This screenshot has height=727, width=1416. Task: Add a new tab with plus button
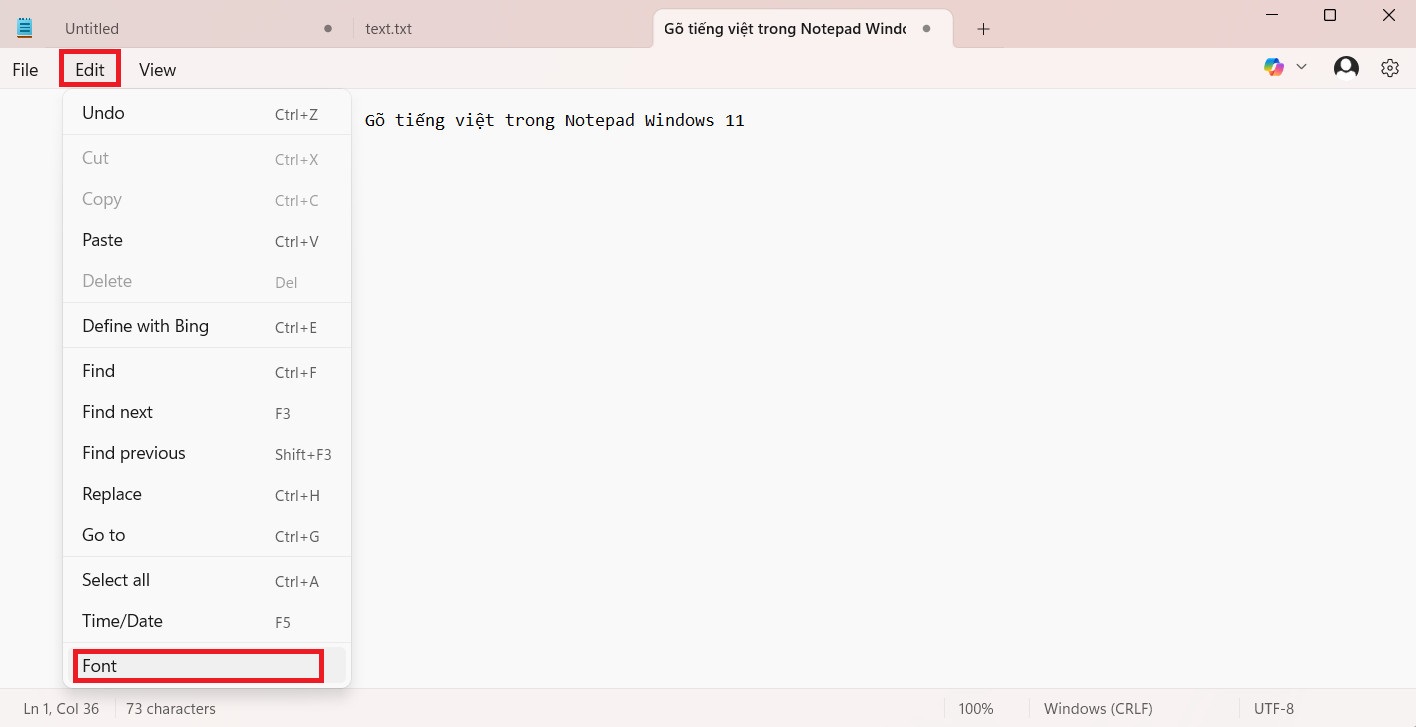tap(983, 29)
